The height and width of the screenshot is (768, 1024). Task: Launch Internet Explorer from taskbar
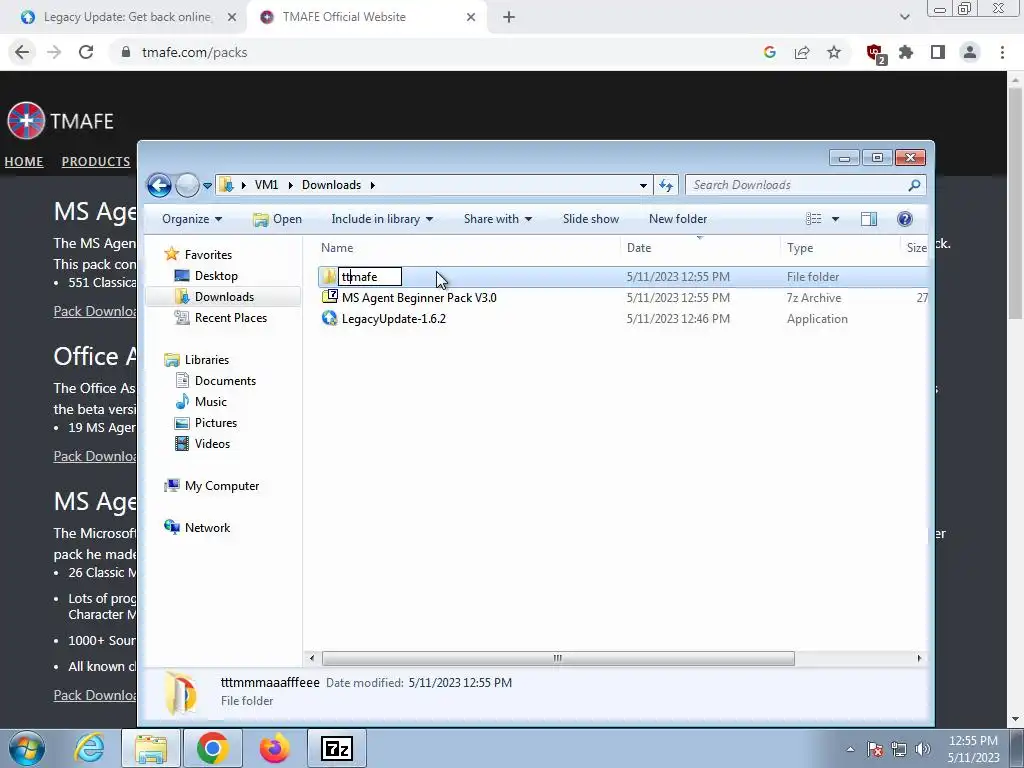[89, 748]
